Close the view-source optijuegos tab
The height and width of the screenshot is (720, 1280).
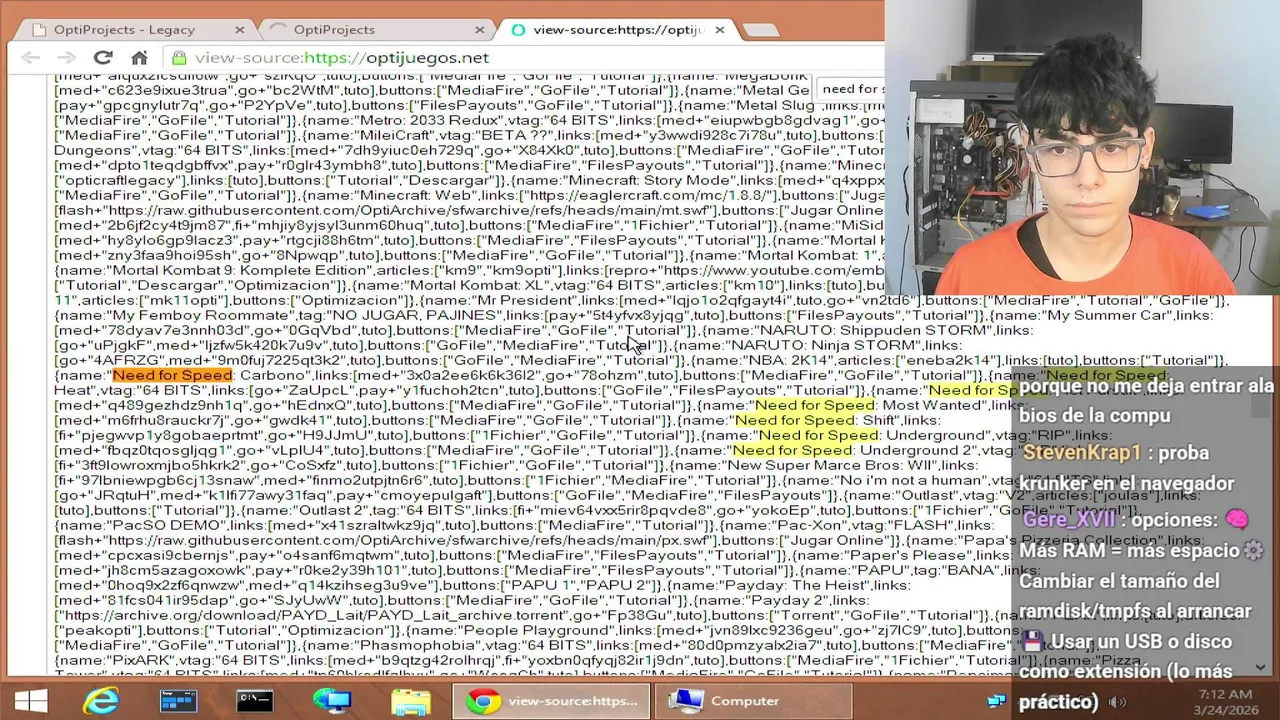coord(720,30)
